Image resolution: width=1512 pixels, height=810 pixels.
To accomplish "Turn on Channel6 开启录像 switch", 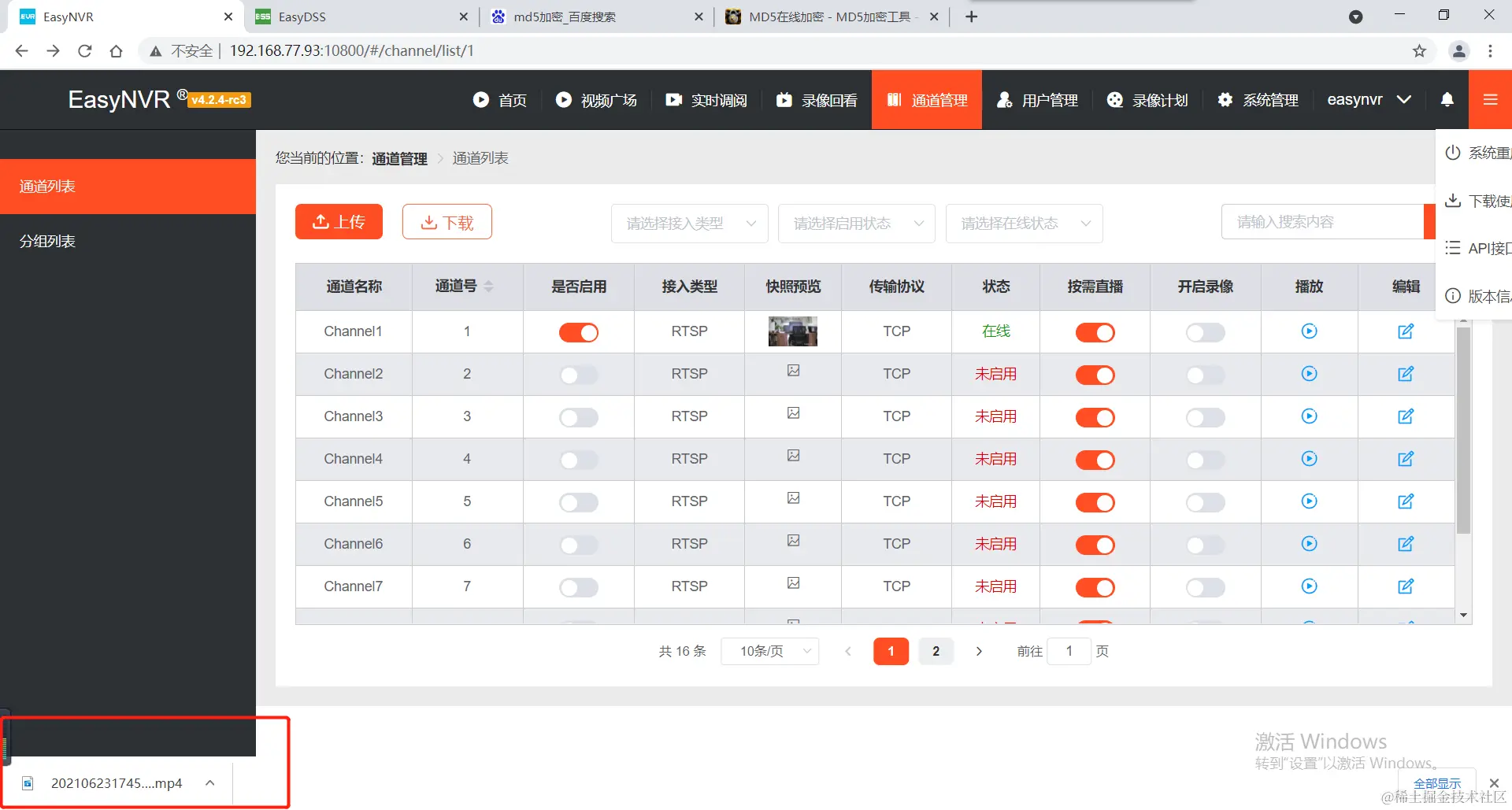I will pyautogui.click(x=1206, y=545).
